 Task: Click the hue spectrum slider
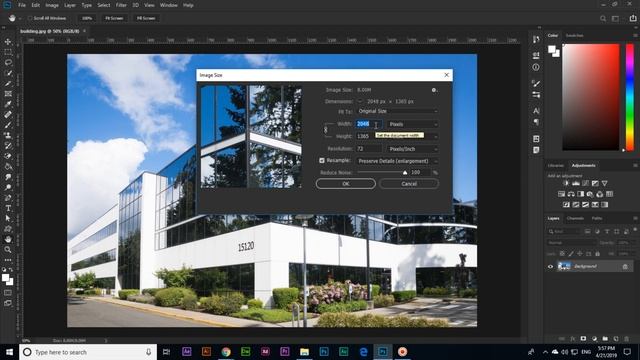630,97
